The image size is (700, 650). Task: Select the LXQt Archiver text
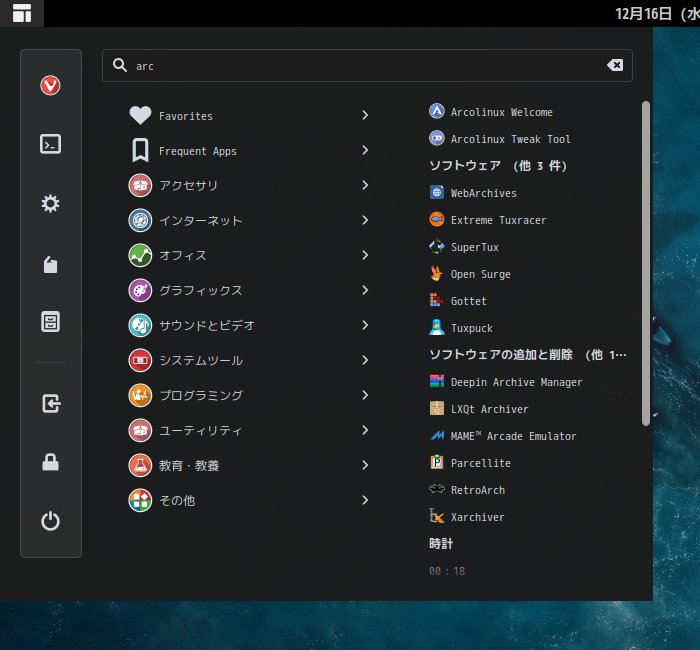click(489, 409)
